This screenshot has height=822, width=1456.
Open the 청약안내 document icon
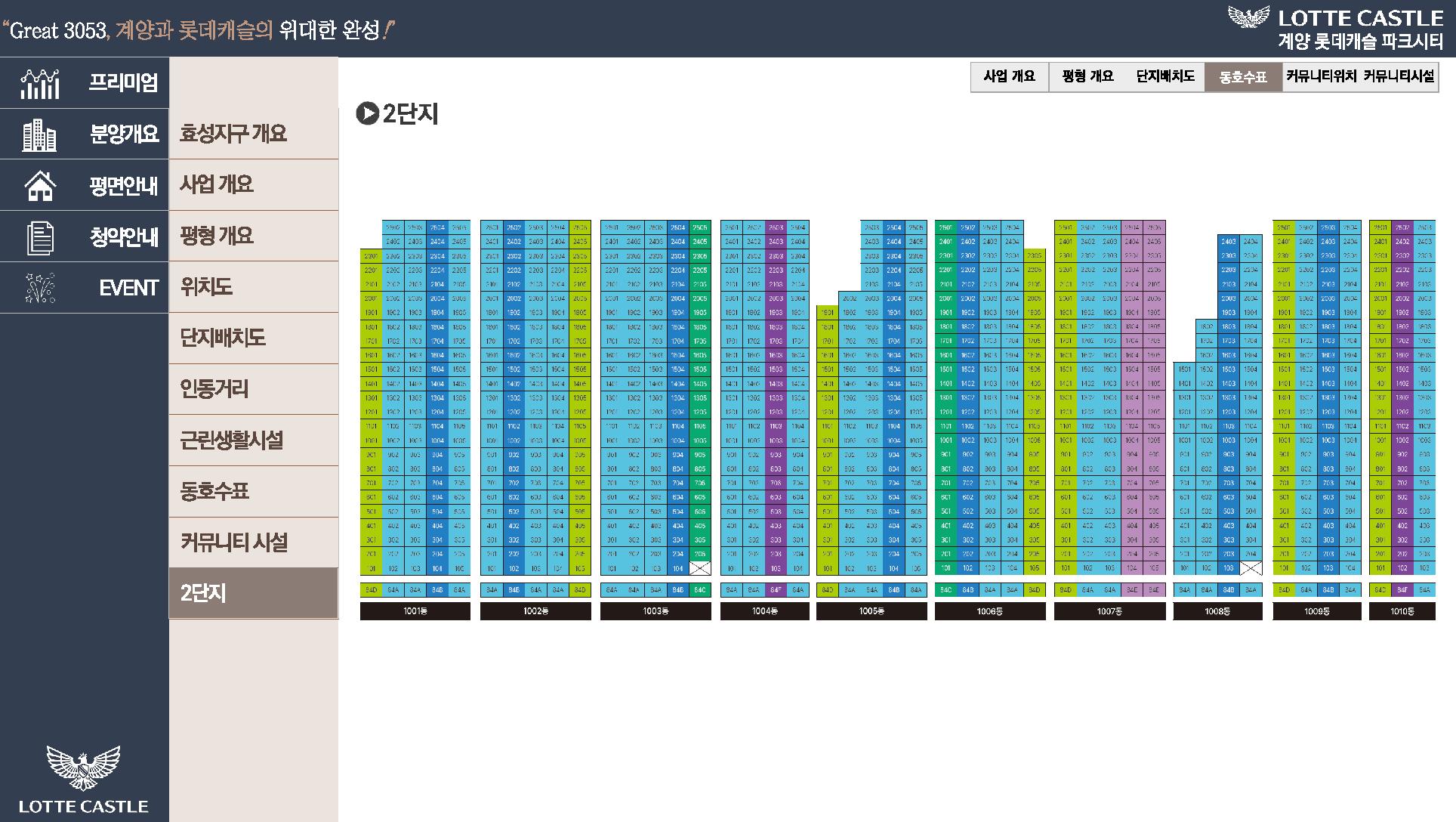pos(40,237)
